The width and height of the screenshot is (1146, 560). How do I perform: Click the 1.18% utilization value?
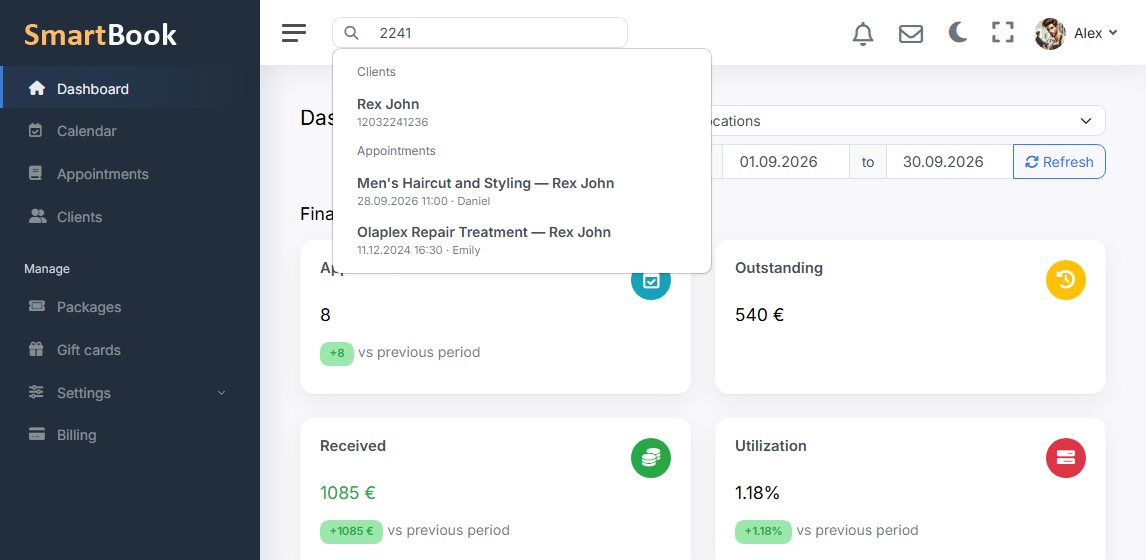click(757, 493)
